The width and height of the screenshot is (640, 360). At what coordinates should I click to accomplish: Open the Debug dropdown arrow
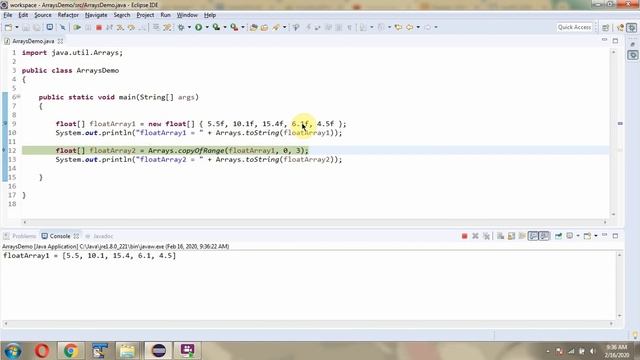coord(189,27)
